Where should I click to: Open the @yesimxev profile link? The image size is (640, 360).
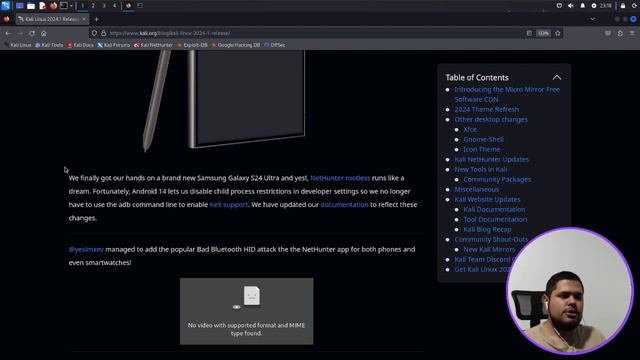tap(86, 249)
